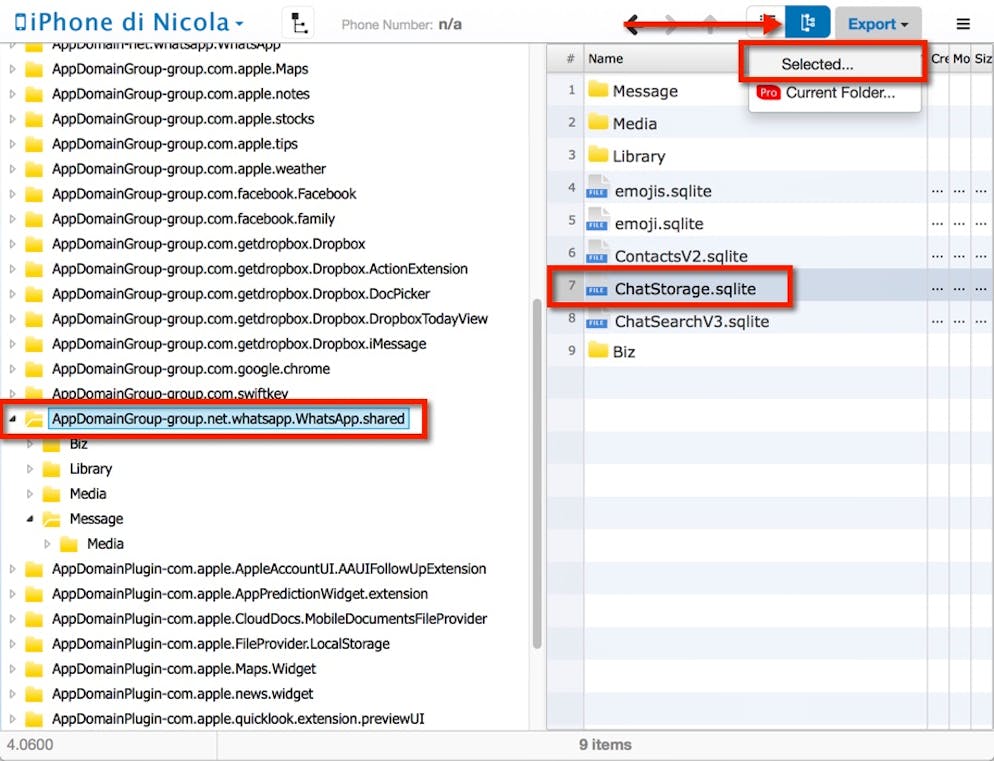The height and width of the screenshot is (761, 994).
Task: Select the Dropbox.DocPicker folder
Action: coord(241,294)
